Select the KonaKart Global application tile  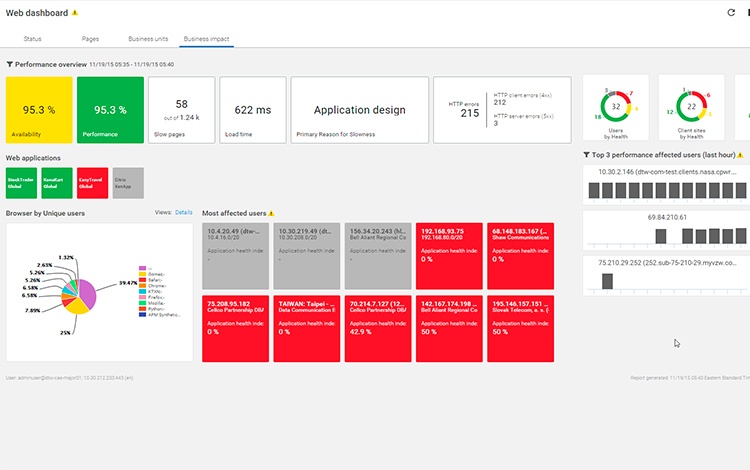coord(57,183)
